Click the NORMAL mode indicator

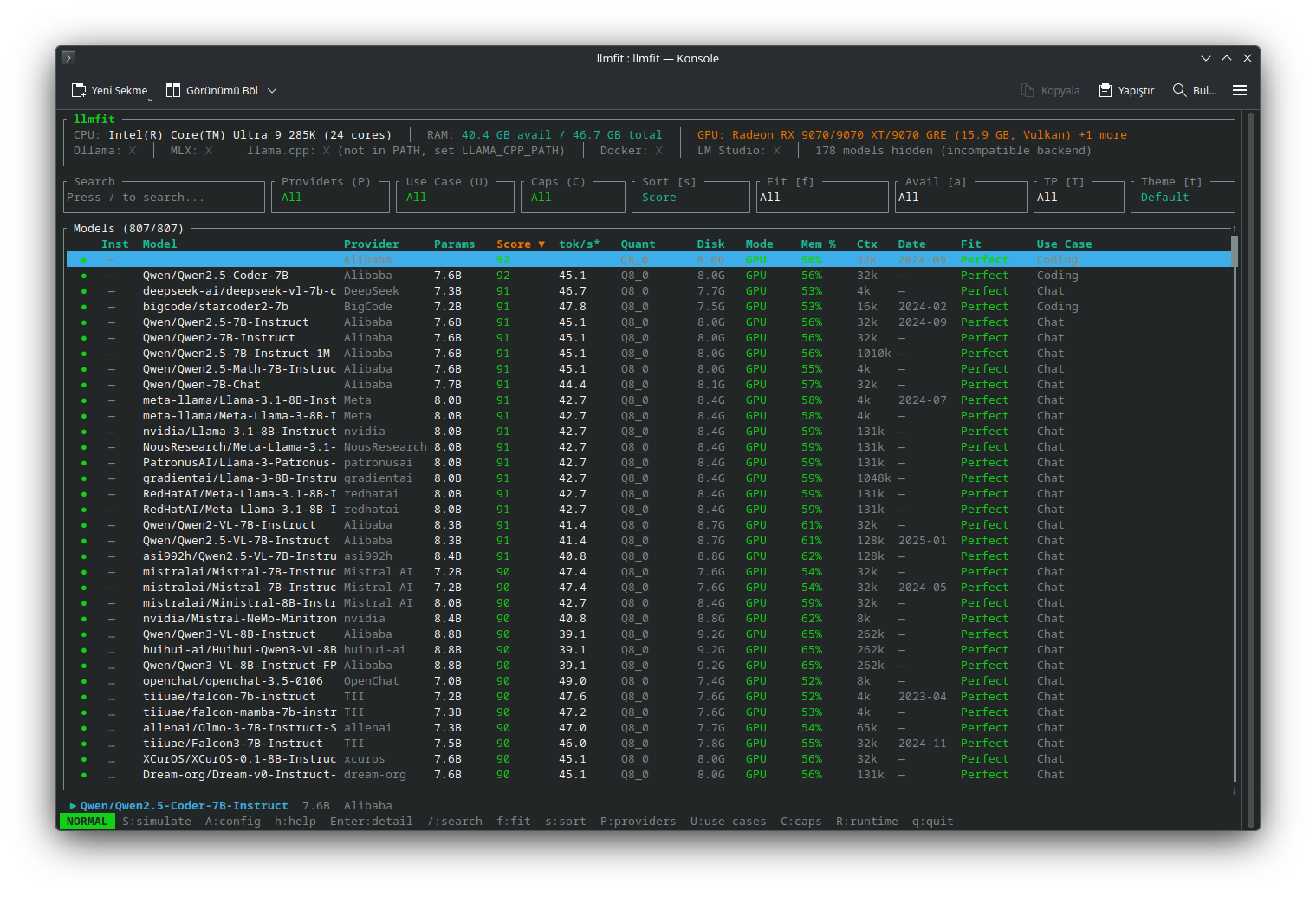point(88,822)
